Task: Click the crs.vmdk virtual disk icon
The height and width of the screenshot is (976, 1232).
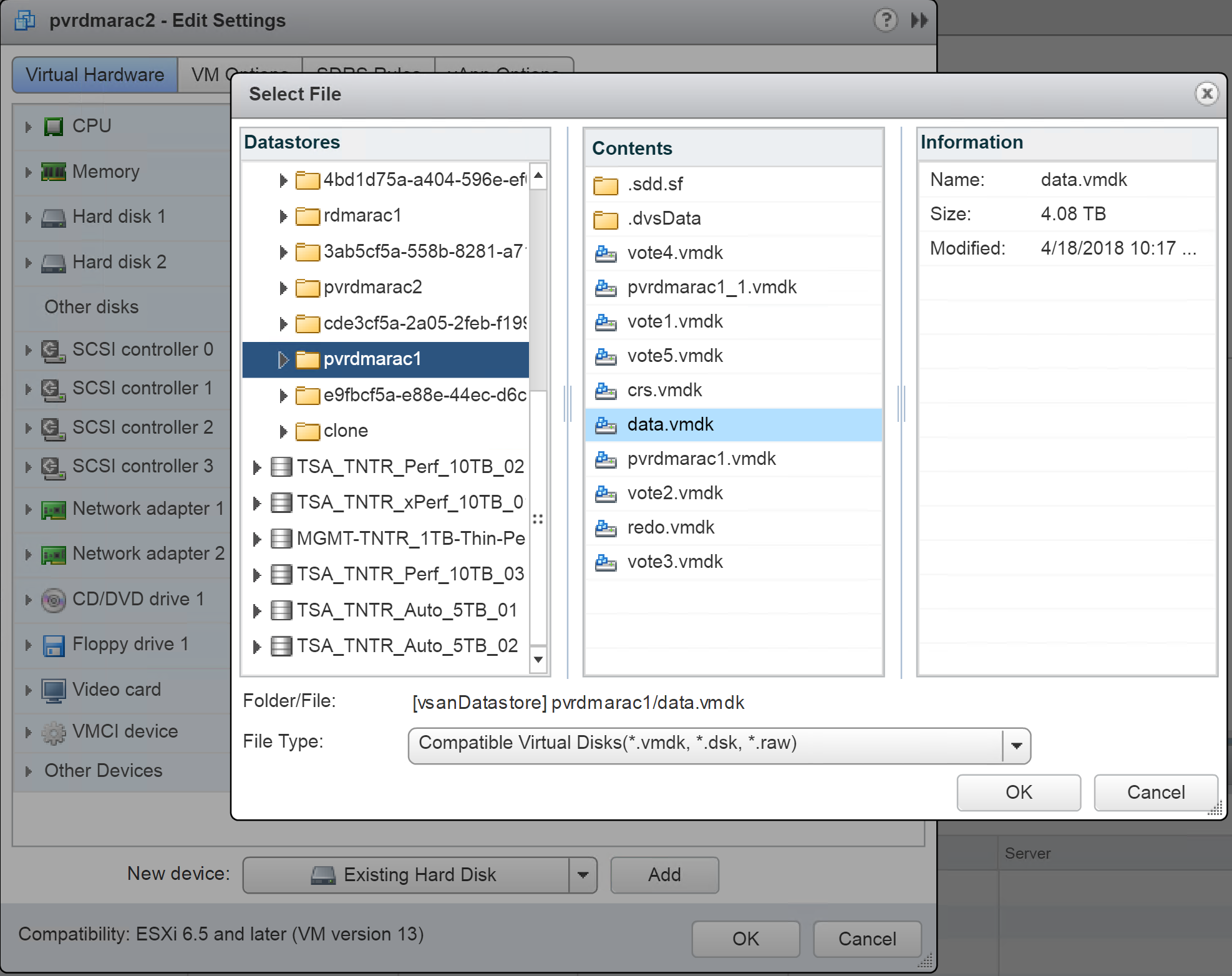Action: [x=605, y=391]
